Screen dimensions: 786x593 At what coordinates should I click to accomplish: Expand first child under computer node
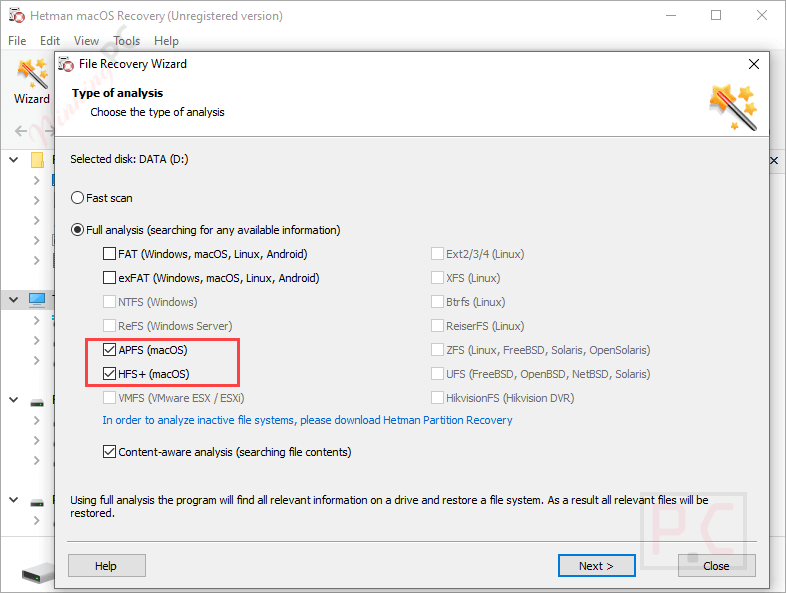36,320
